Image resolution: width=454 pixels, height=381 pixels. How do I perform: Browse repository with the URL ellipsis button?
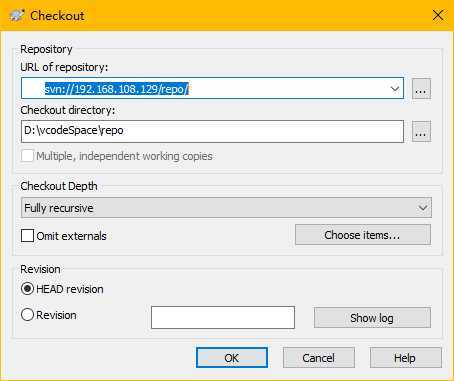421,89
